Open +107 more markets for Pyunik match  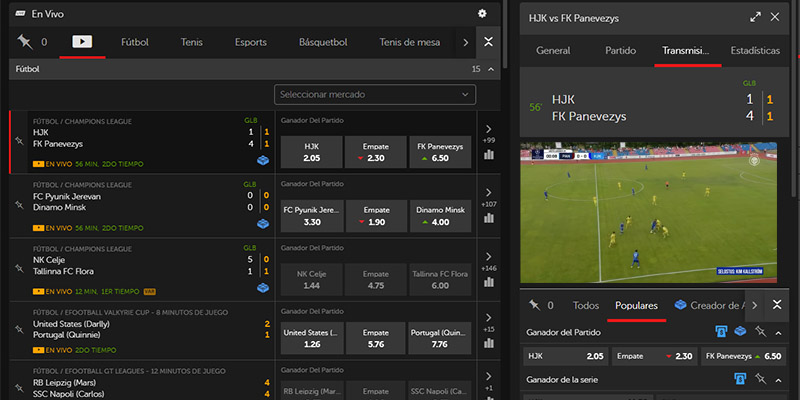[x=488, y=197]
